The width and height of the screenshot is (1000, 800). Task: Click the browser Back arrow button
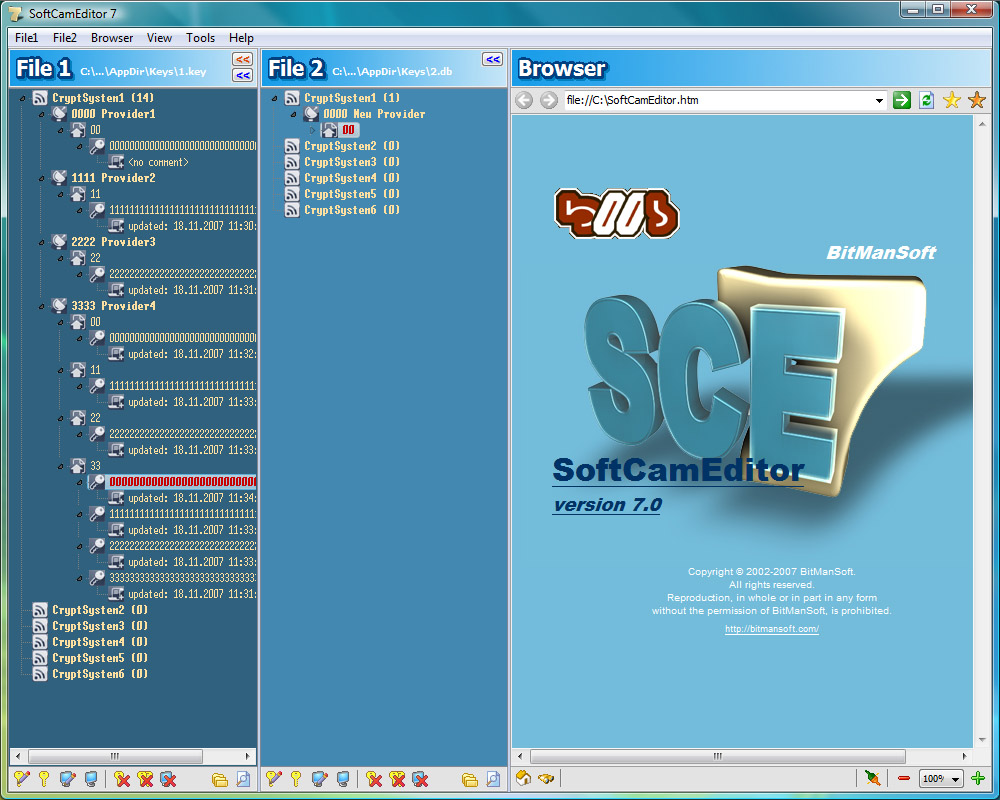click(524, 100)
